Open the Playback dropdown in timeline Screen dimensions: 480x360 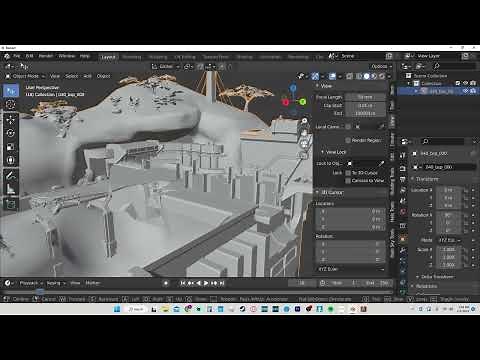pos(30,283)
